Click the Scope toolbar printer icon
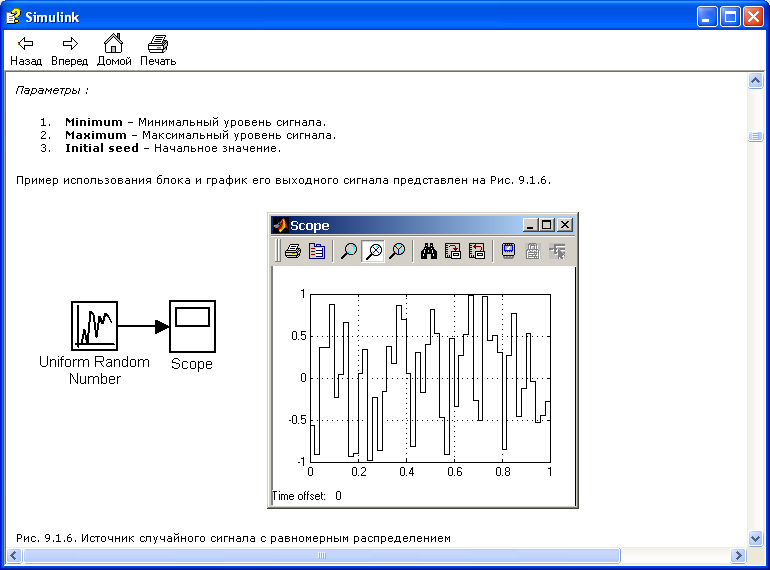 tap(293, 251)
